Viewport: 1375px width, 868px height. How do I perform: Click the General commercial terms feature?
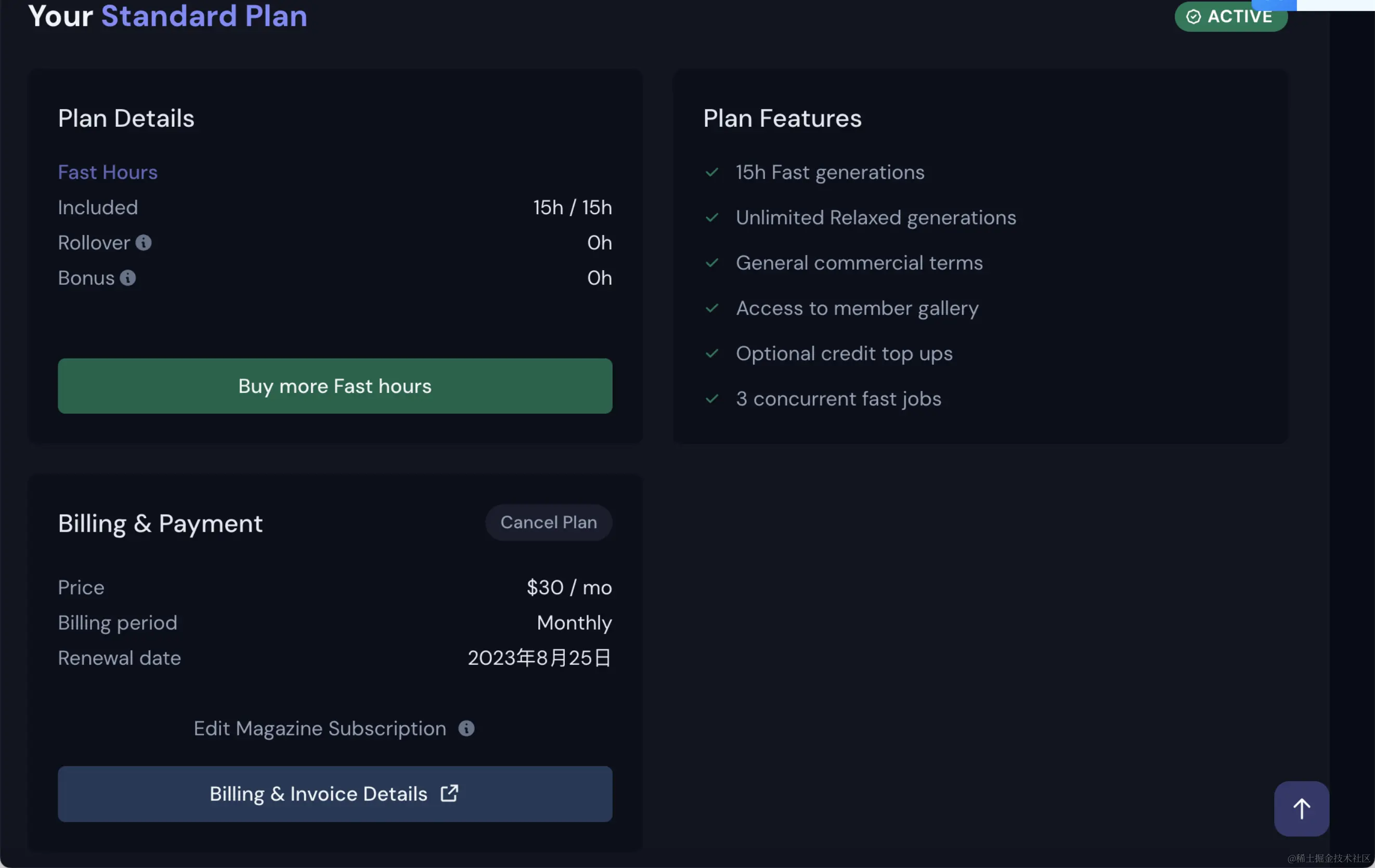pyautogui.click(x=859, y=263)
